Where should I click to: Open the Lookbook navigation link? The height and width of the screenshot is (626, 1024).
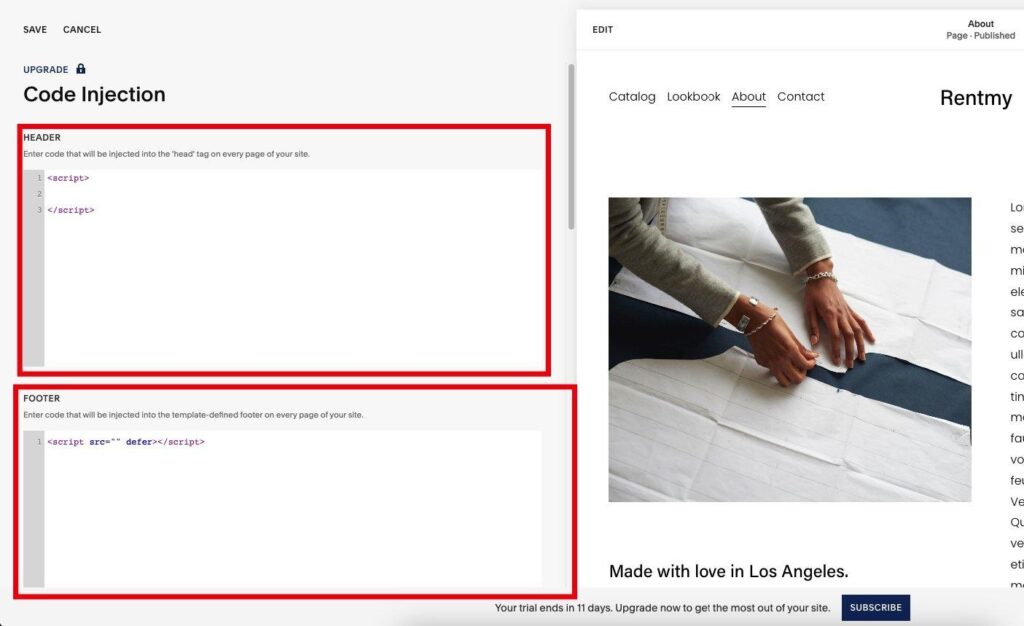tap(693, 97)
